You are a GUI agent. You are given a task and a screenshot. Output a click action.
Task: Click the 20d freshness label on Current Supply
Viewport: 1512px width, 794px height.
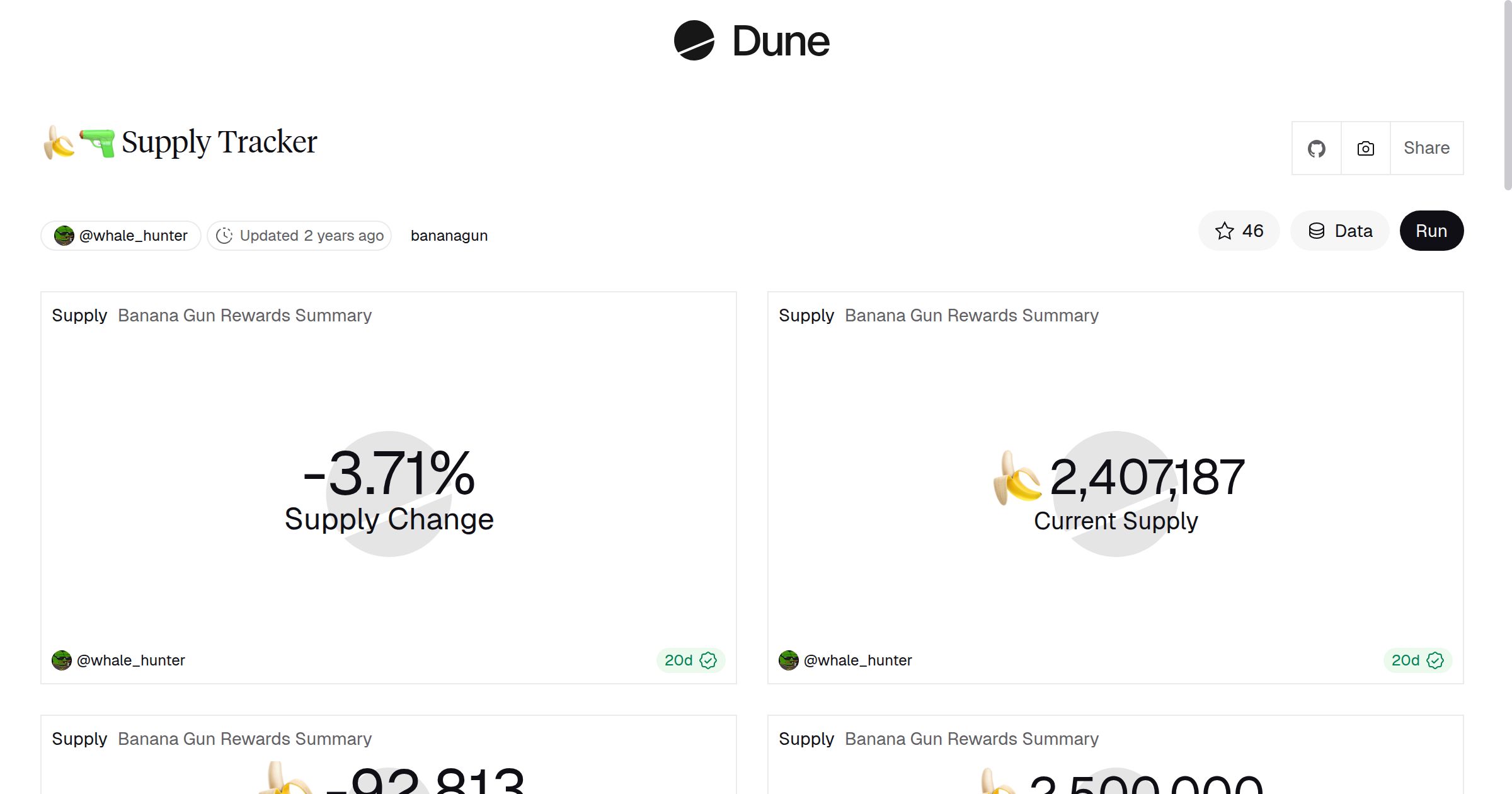[x=1404, y=660]
